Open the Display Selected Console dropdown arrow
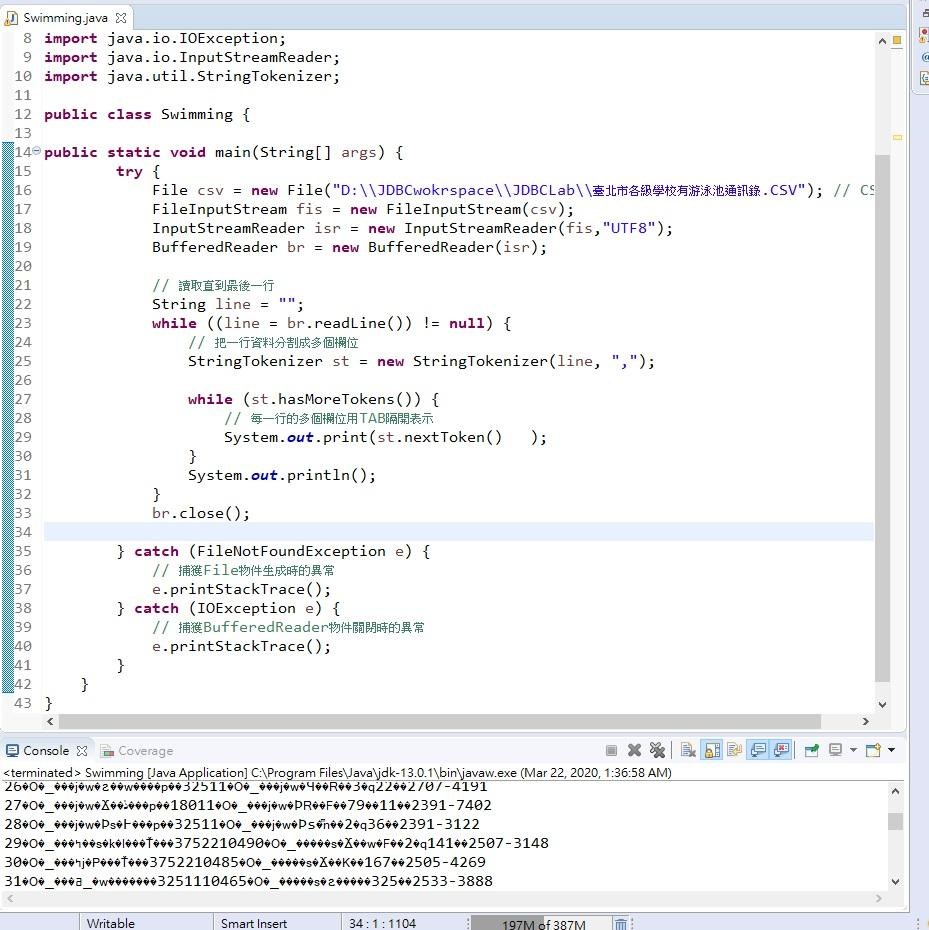Viewport: 929px width, 930px height. tap(852, 750)
